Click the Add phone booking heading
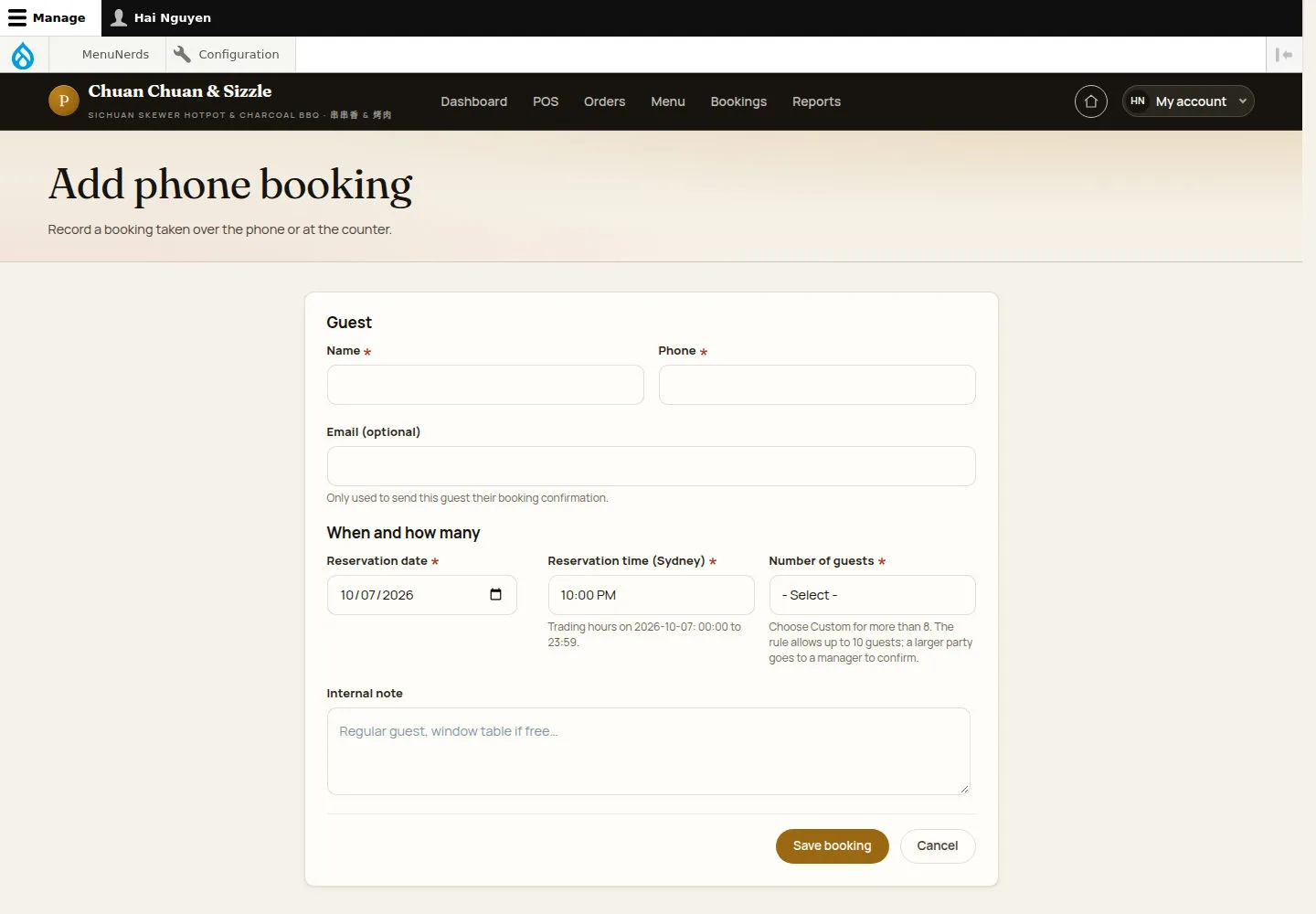The width and height of the screenshot is (1316, 914). coord(230,185)
